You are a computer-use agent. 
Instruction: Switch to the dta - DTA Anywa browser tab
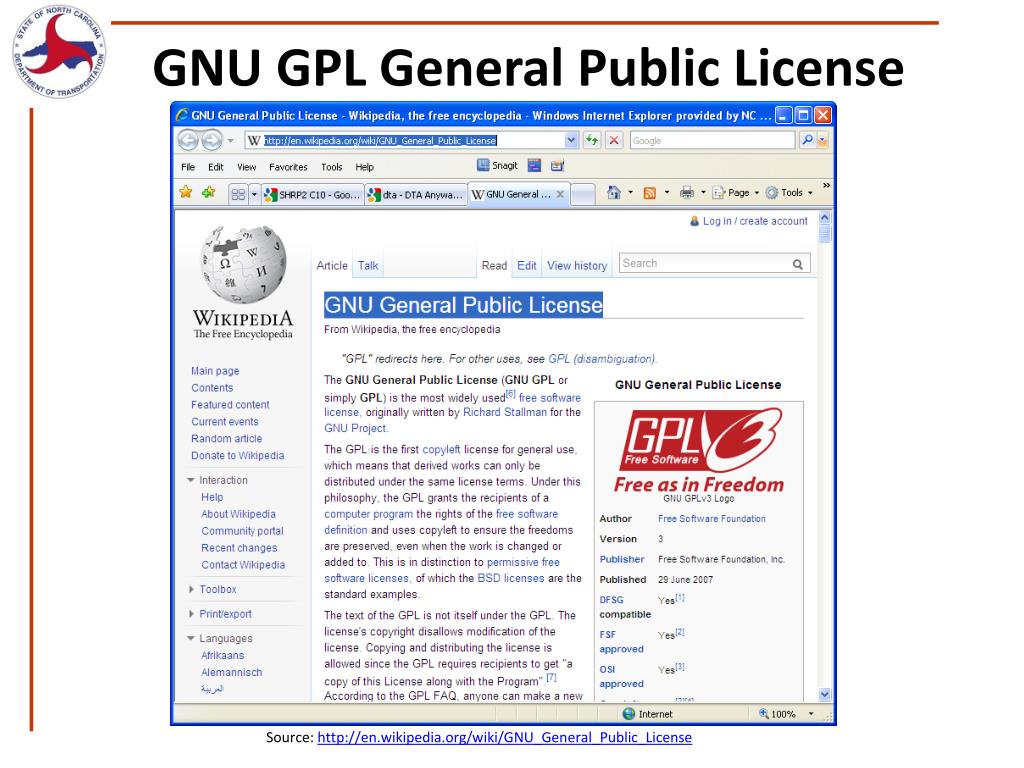coord(415,195)
